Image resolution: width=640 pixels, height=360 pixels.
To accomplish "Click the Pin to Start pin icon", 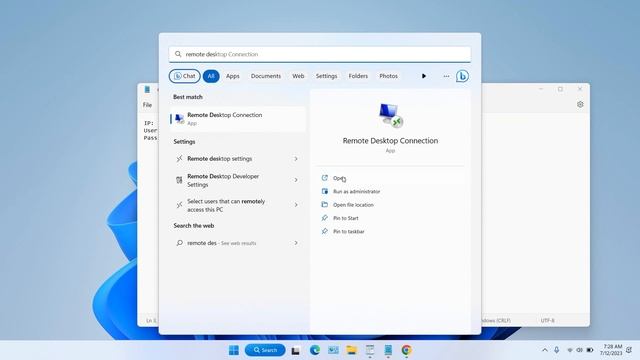I will [325, 218].
